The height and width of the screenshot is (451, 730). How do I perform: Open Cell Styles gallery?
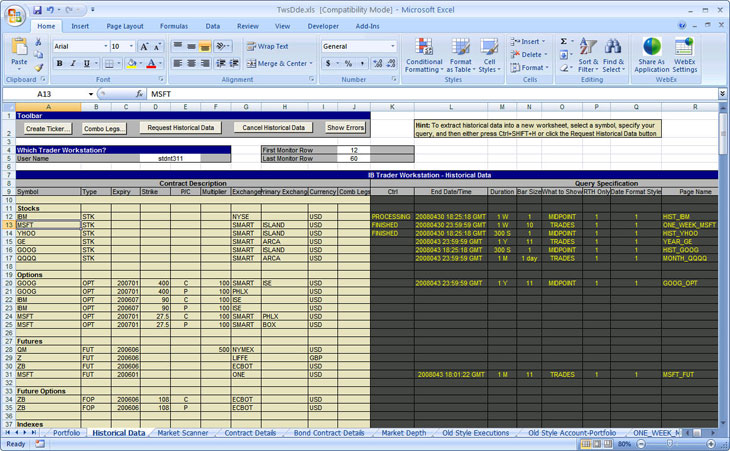(489, 55)
